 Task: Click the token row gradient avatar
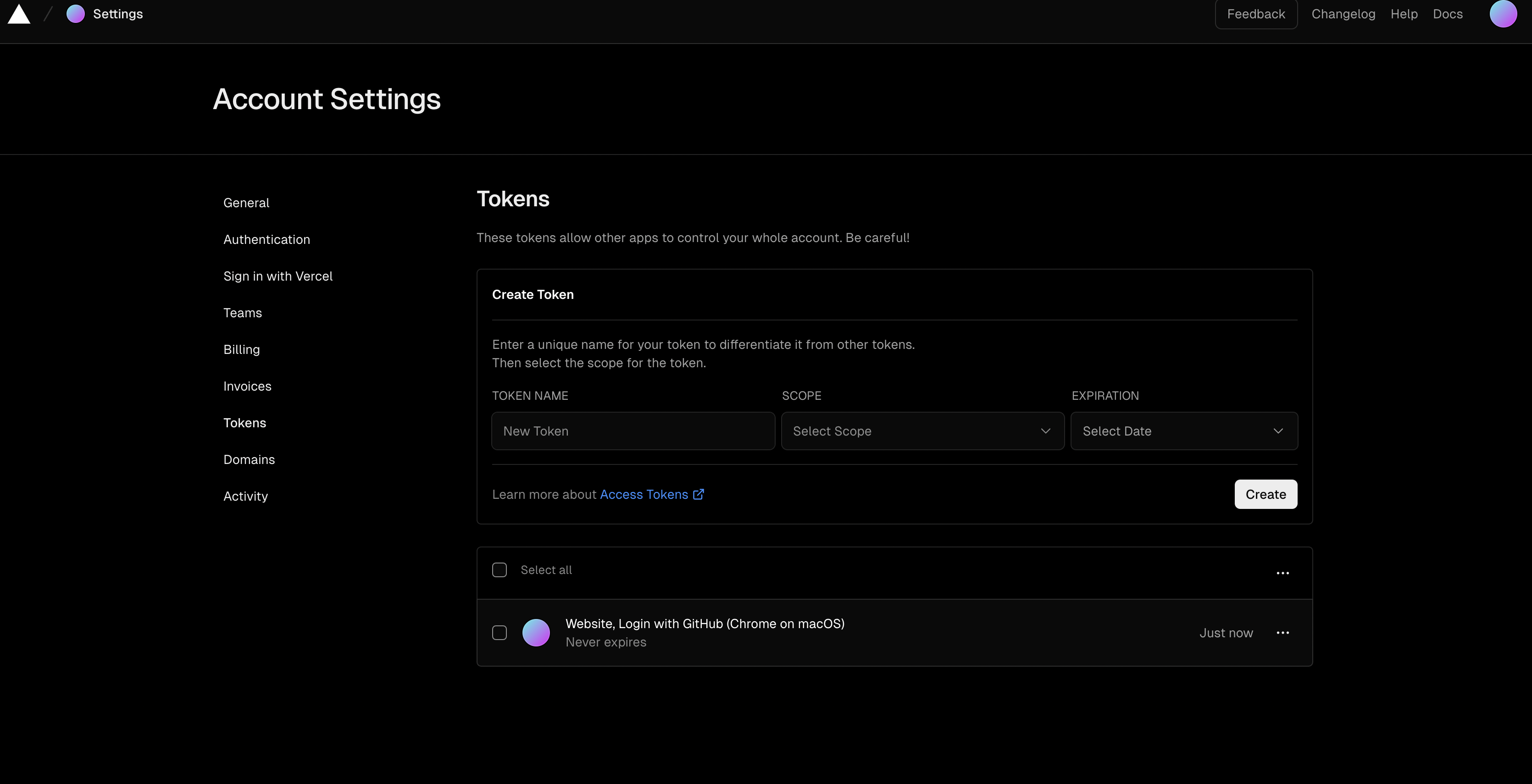535,632
